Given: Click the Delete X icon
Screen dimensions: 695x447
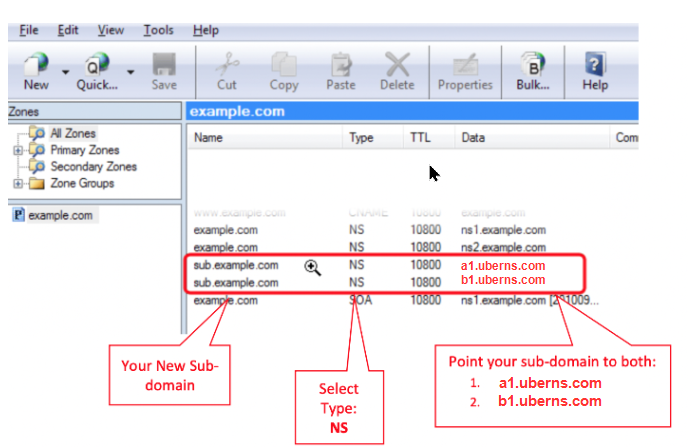Looking at the screenshot, I should pyautogui.click(x=397, y=65).
